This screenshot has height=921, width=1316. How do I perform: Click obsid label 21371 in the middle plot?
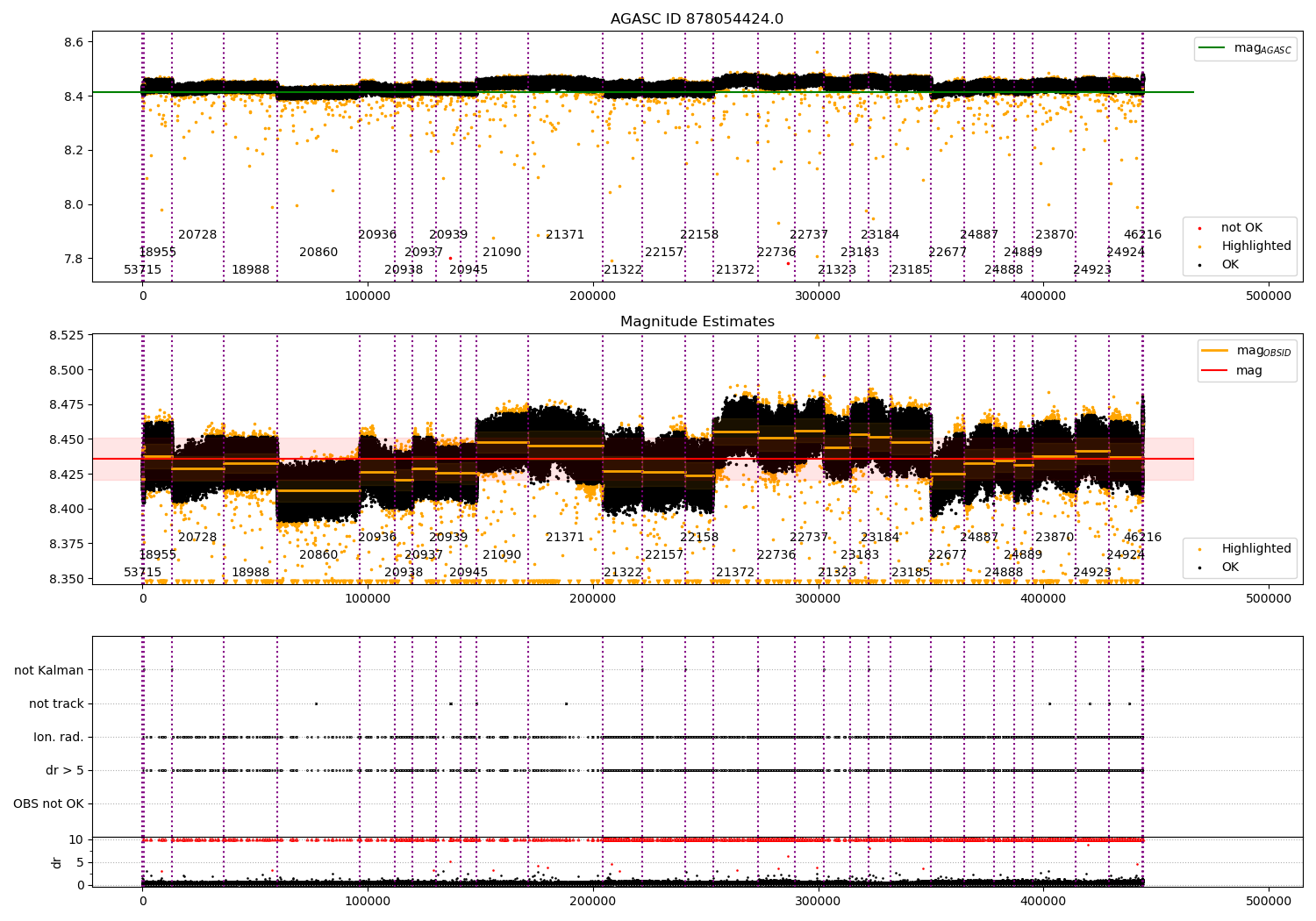pyautogui.click(x=565, y=537)
